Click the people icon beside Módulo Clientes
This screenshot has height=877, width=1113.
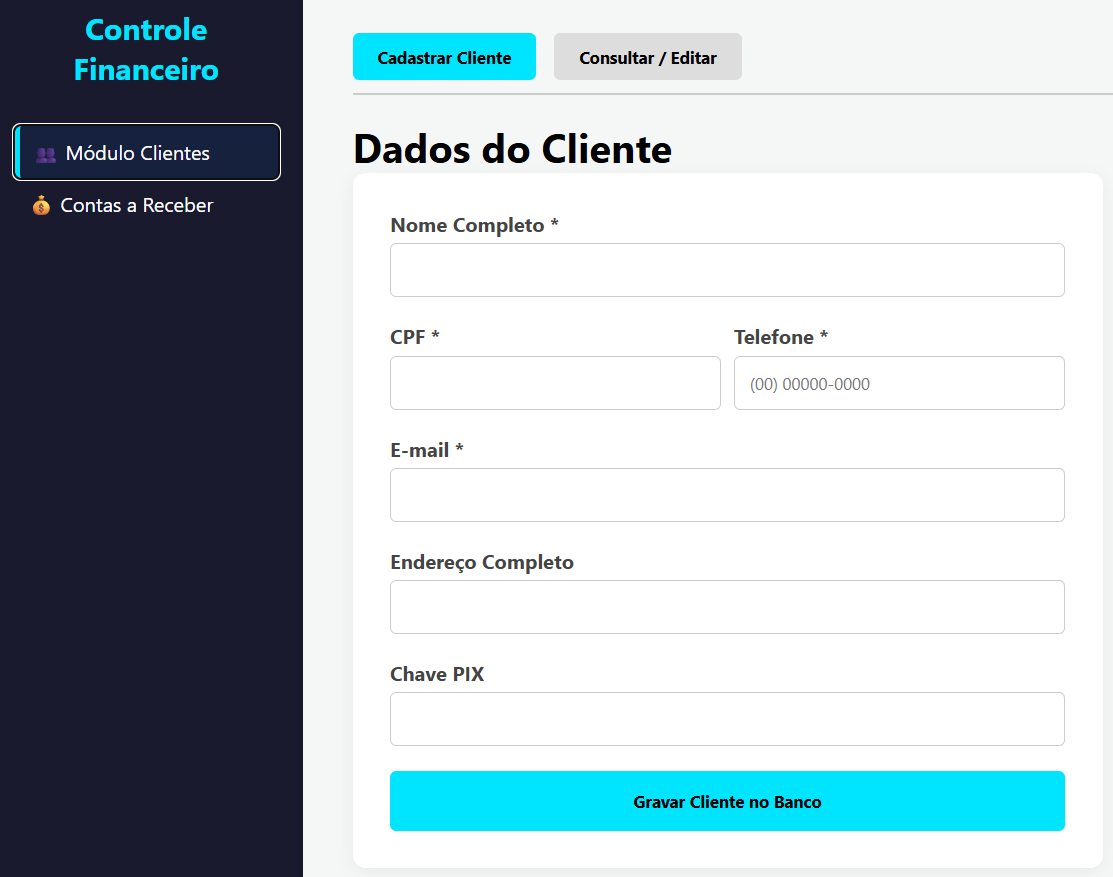(x=45, y=154)
